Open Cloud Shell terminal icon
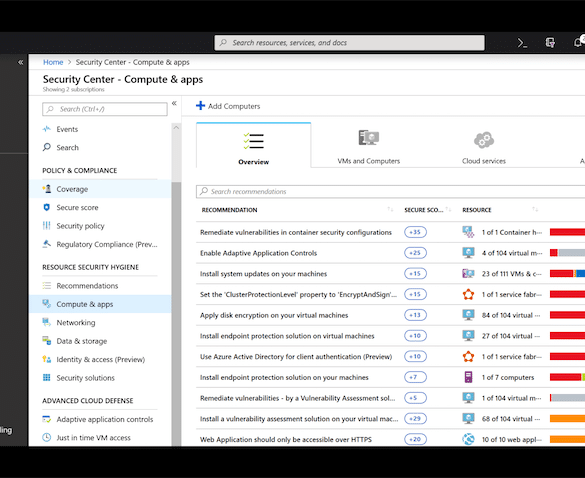Screen dimensions: 585x478 [x=522, y=43]
